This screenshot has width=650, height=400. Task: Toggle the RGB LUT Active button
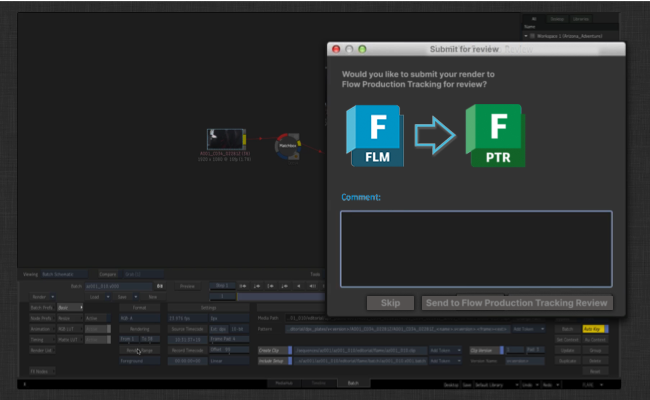[98, 329]
